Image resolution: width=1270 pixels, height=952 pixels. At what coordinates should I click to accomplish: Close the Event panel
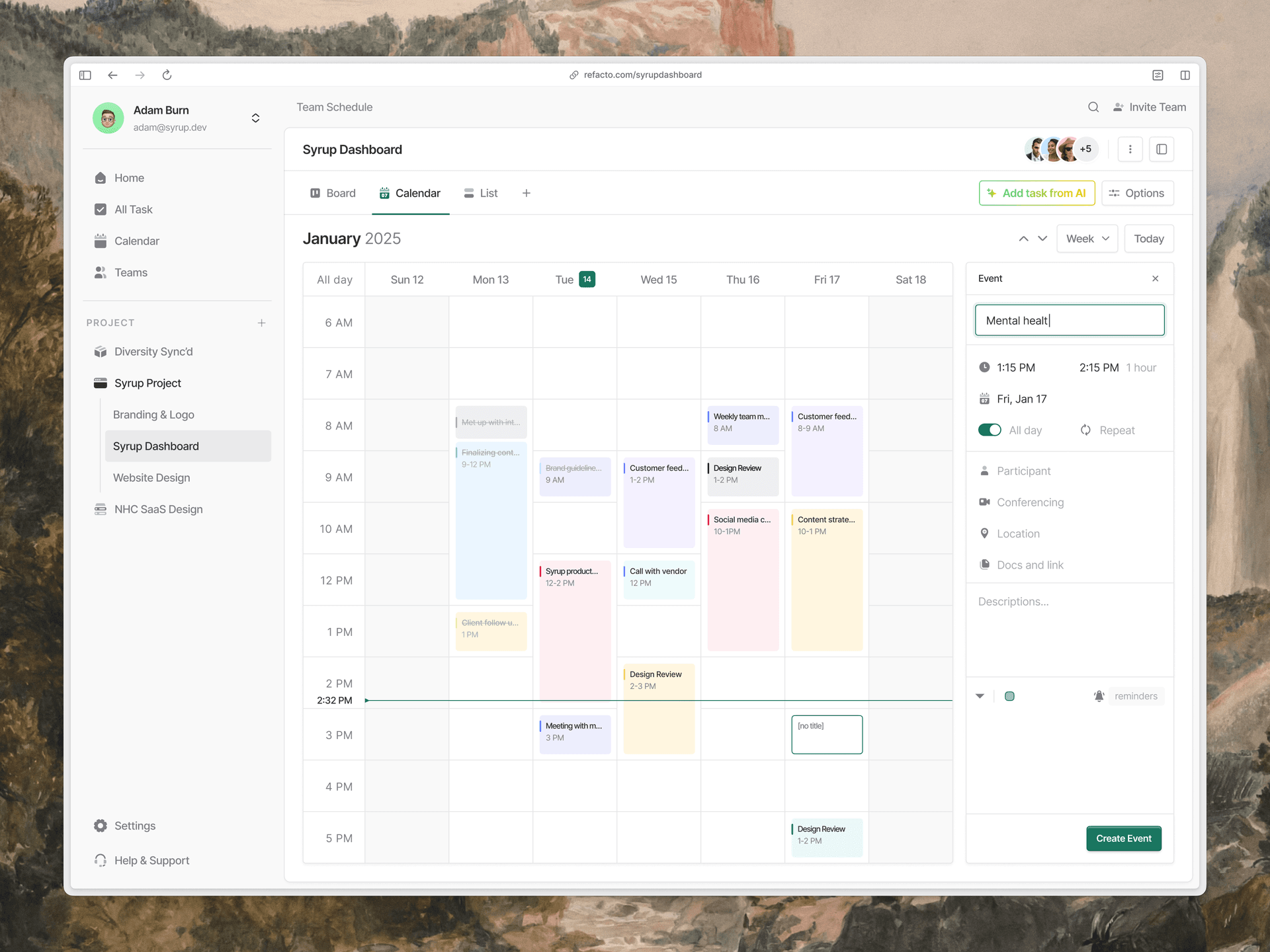(x=1155, y=278)
